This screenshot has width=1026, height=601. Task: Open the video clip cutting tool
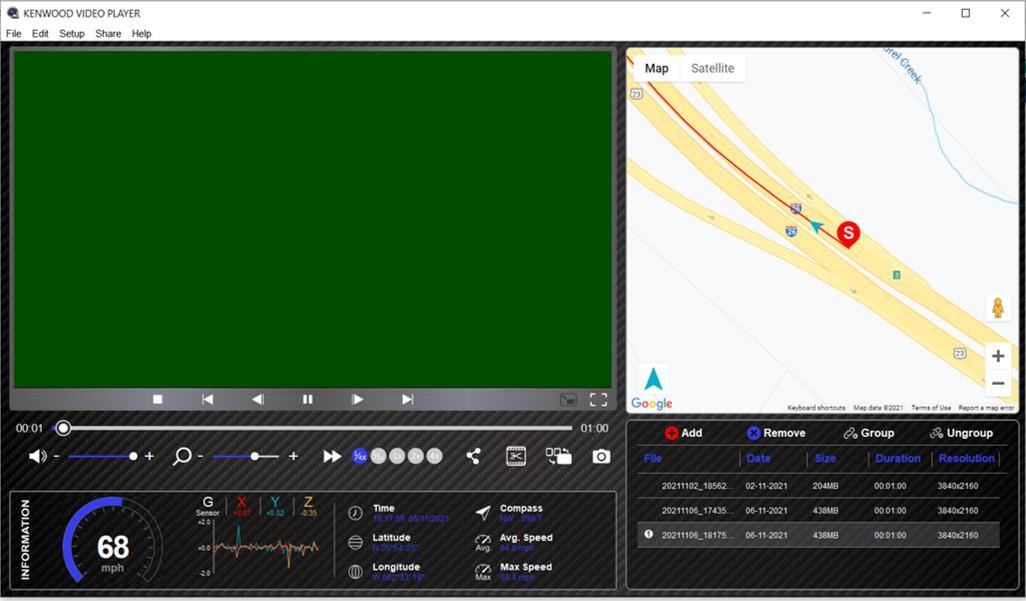pyautogui.click(x=516, y=456)
